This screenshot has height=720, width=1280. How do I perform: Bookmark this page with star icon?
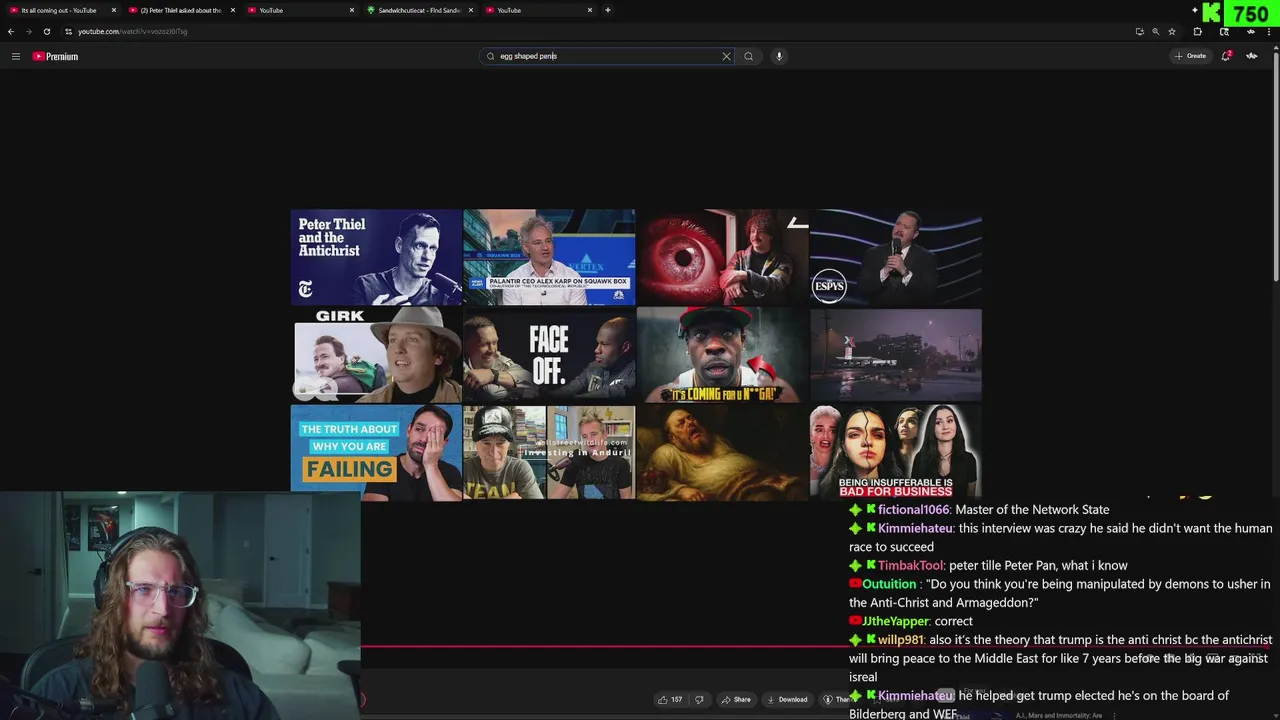tap(1172, 31)
